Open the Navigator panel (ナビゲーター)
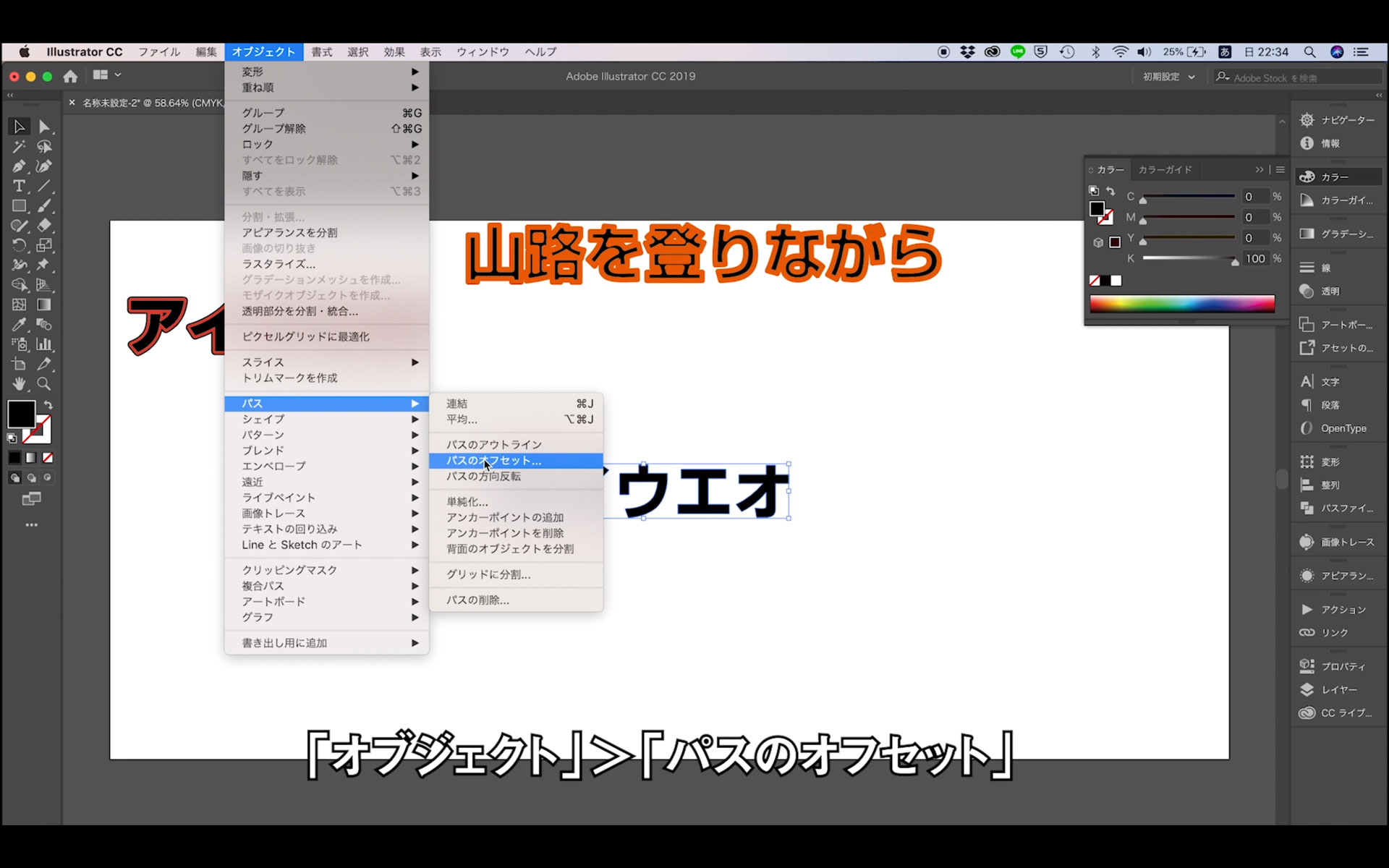 click(x=1338, y=120)
